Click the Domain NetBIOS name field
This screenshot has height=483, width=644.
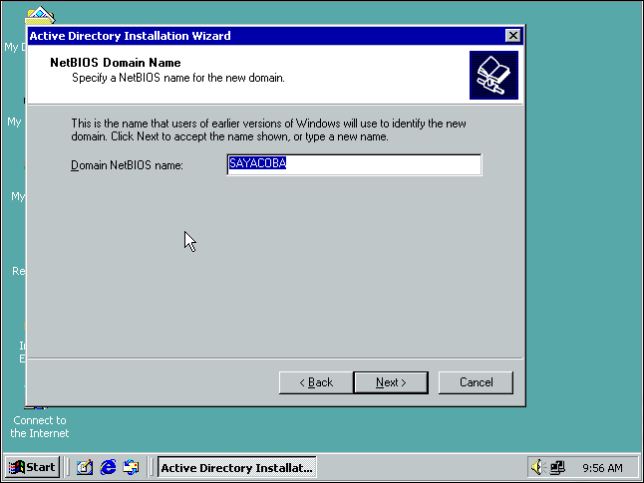click(354, 164)
